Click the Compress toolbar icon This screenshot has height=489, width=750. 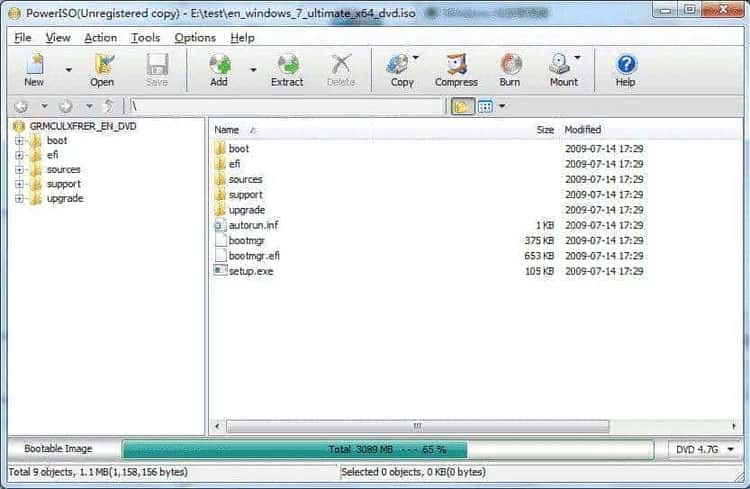tap(456, 70)
